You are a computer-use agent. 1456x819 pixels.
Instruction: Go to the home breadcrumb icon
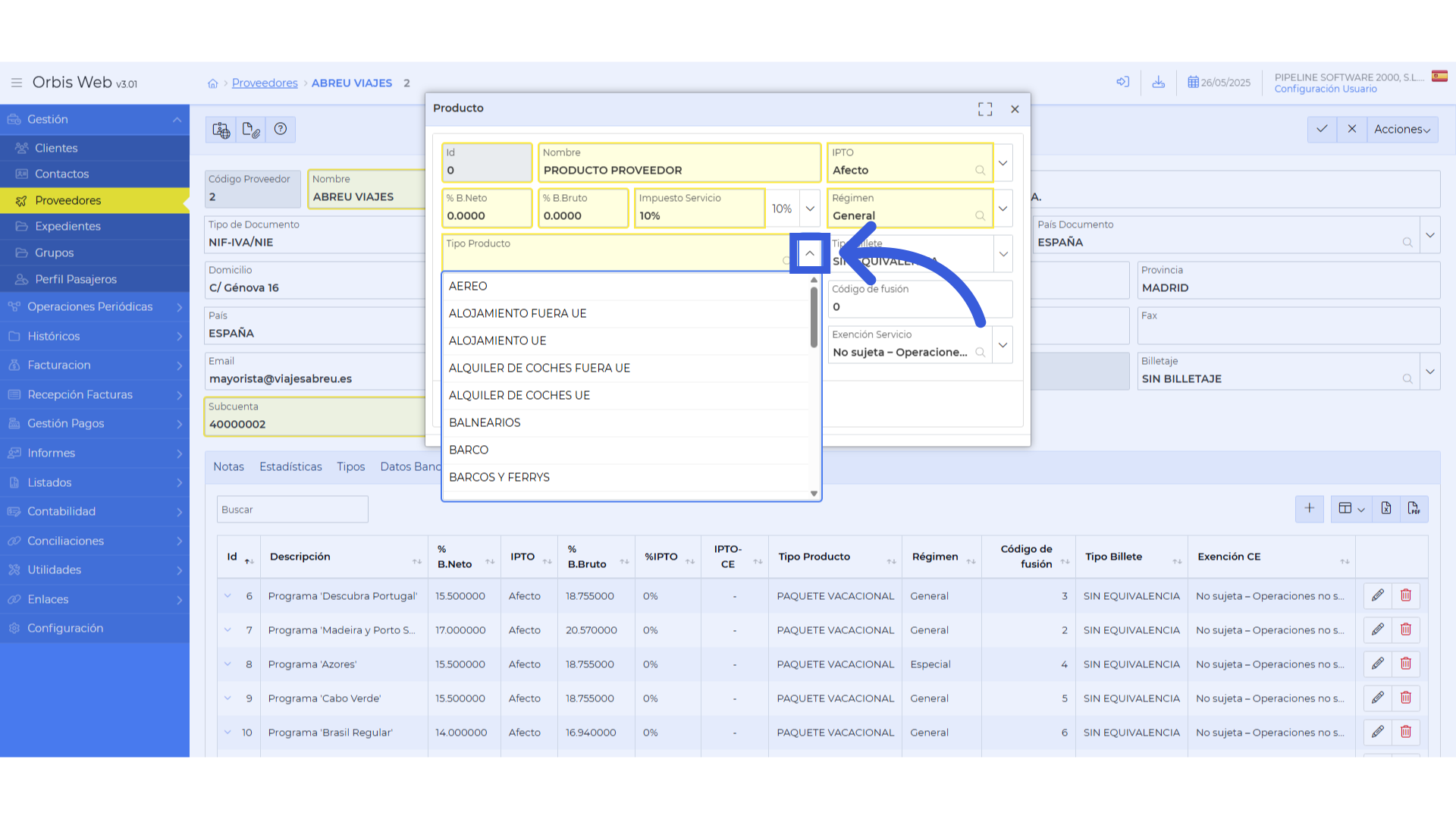pos(213,83)
